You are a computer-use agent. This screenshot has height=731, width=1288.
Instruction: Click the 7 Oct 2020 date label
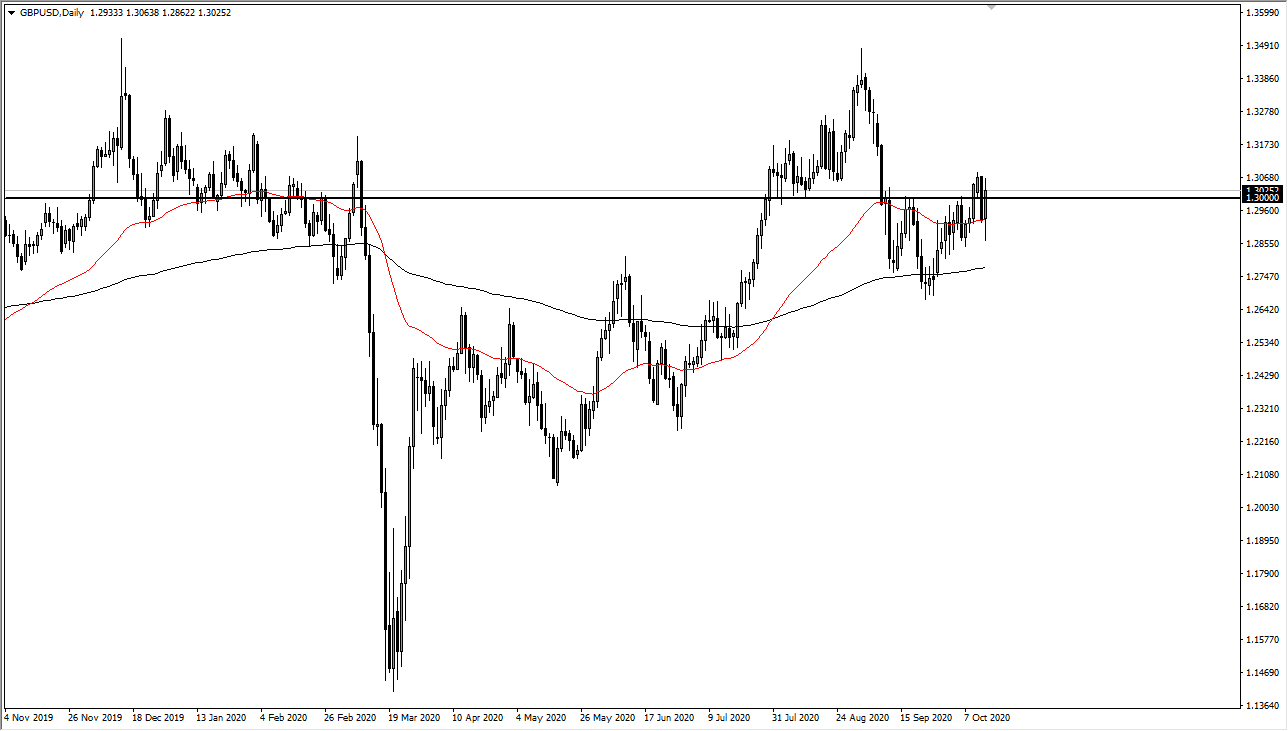coord(988,718)
